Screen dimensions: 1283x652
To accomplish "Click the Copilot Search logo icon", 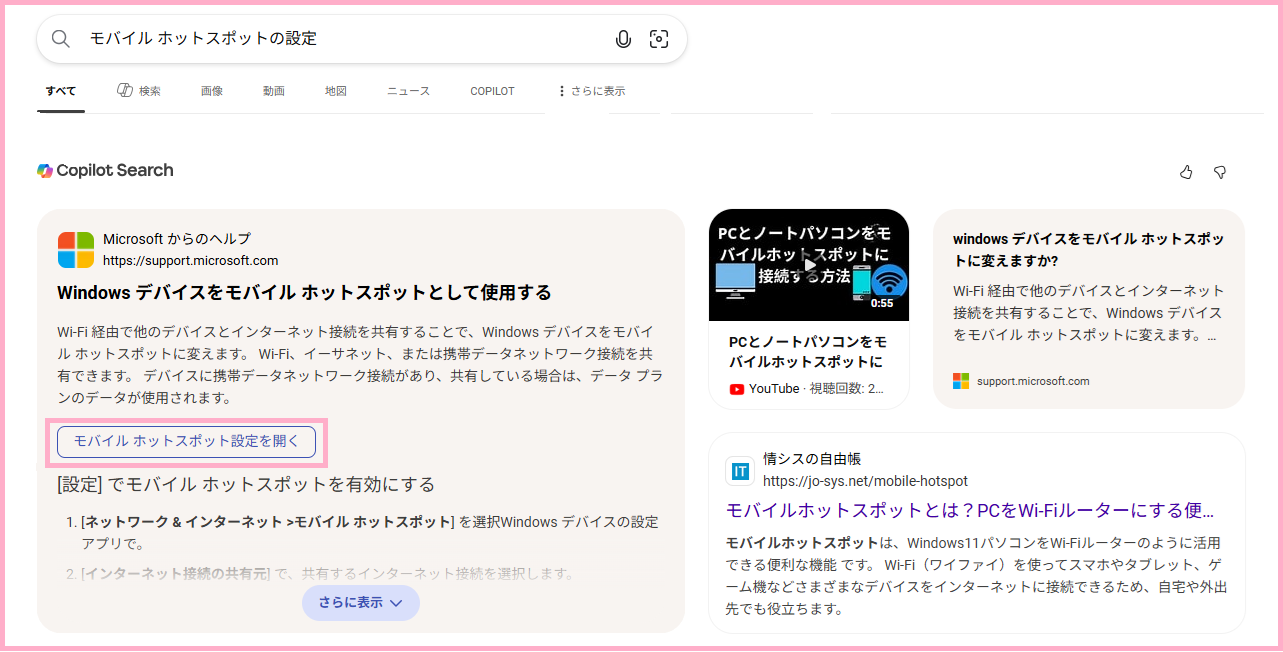I will [45, 170].
